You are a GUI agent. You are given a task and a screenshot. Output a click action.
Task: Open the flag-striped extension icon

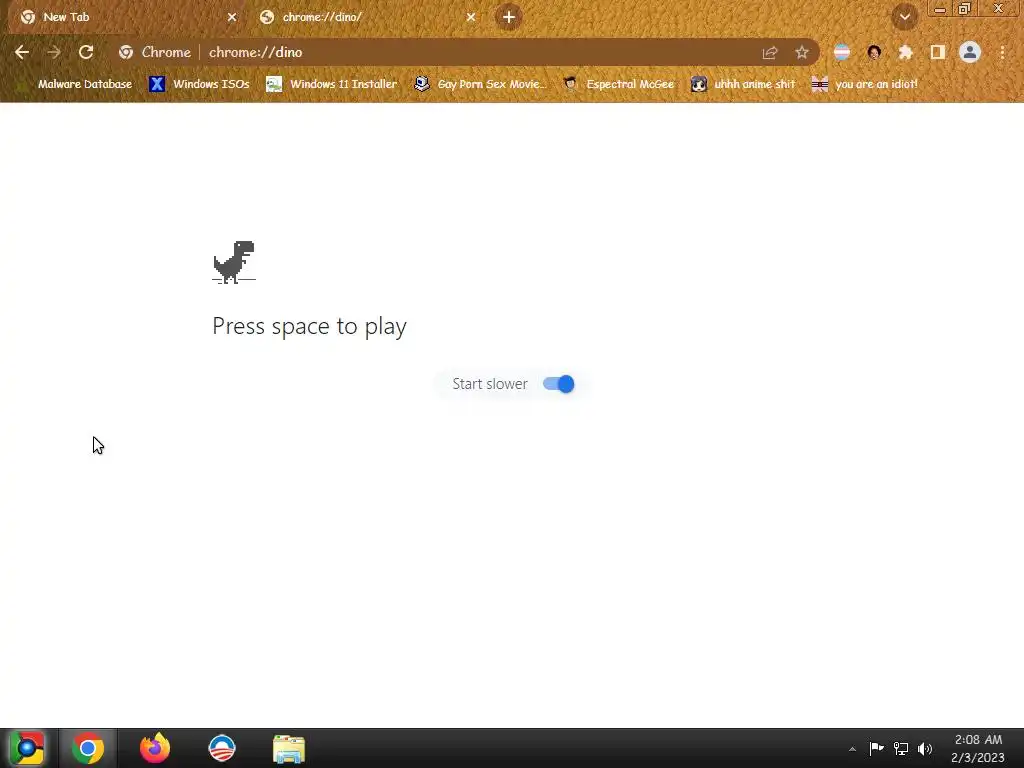pyautogui.click(x=842, y=52)
